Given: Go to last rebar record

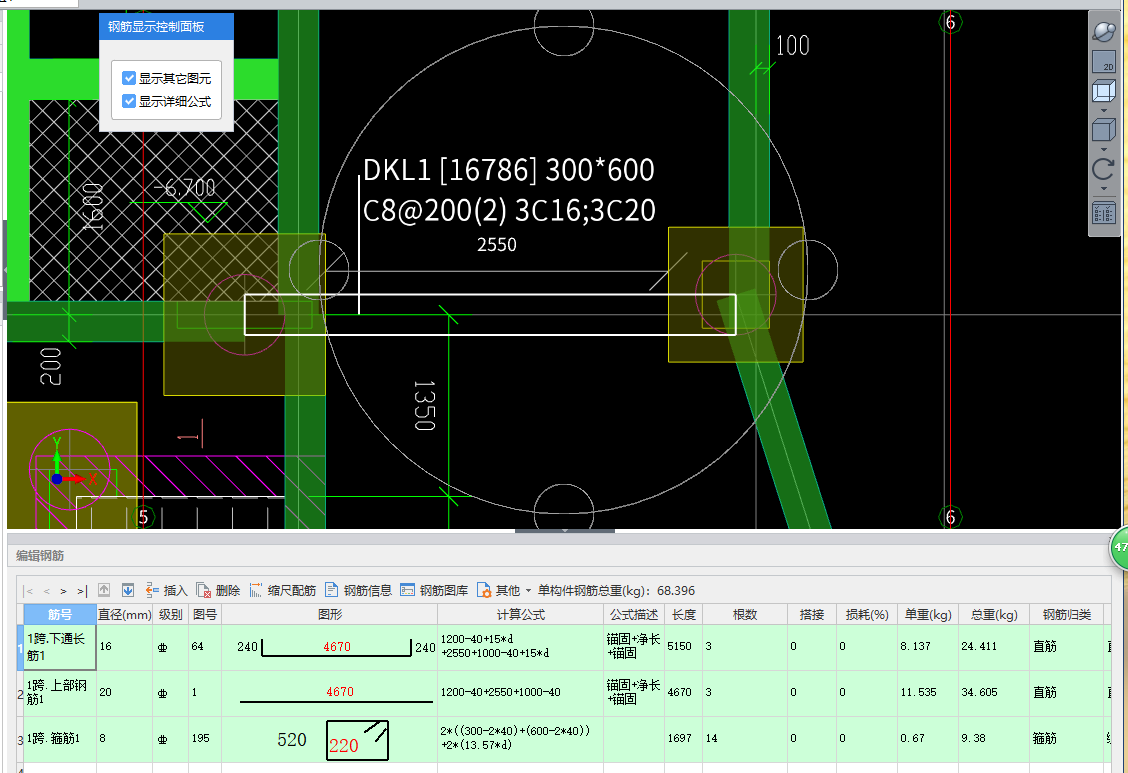Looking at the screenshot, I should coord(82,591).
